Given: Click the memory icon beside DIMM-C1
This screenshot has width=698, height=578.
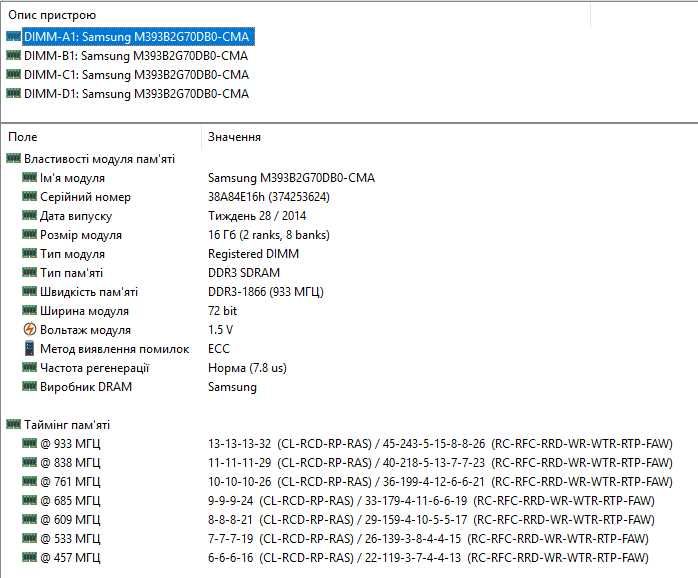Looking at the screenshot, I should [x=13, y=74].
